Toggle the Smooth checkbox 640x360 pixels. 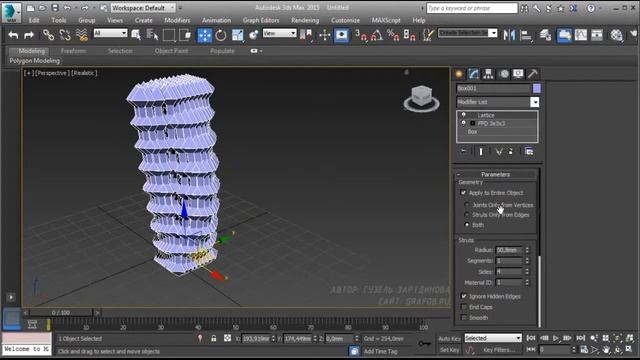point(464,318)
